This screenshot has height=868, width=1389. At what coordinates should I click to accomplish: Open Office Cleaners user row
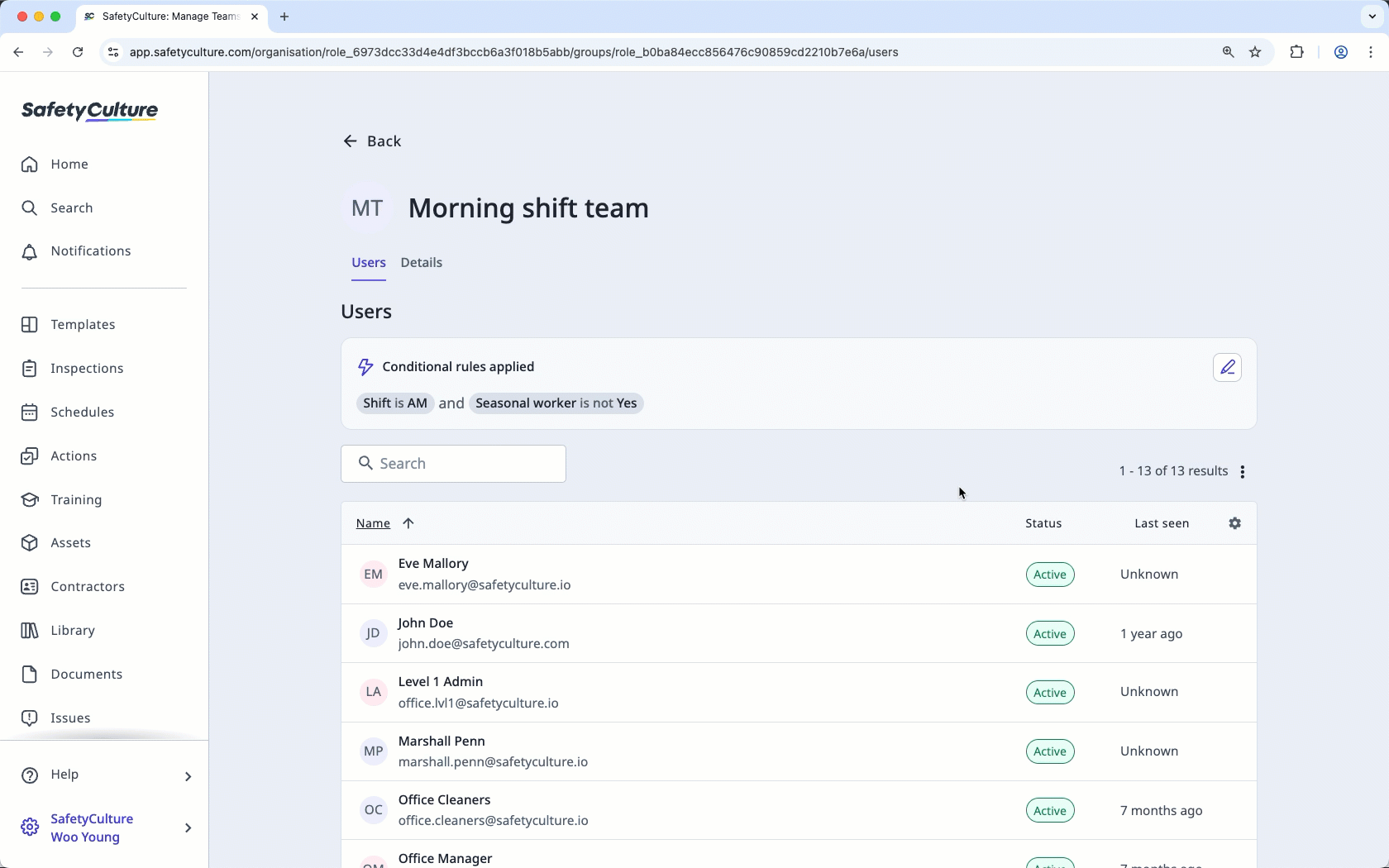click(x=799, y=810)
